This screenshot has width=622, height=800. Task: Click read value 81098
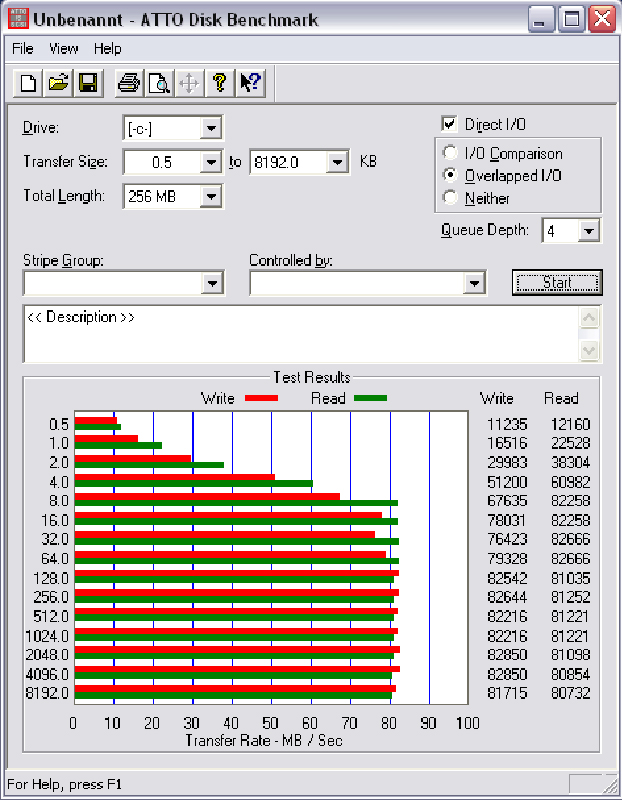[x=570, y=655]
